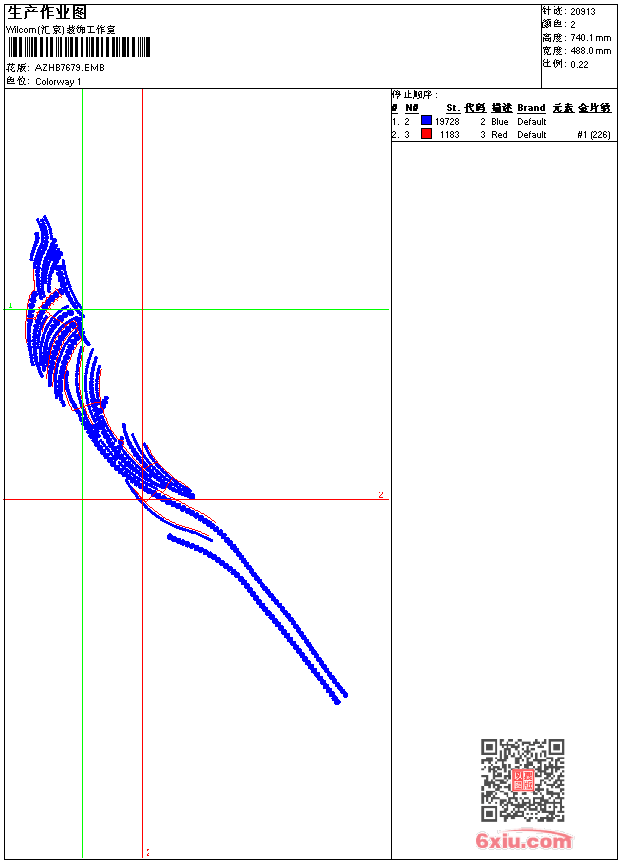620x860 pixels.
Task: Open the 6xiu.com watermark link
Action: coord(523,841)
